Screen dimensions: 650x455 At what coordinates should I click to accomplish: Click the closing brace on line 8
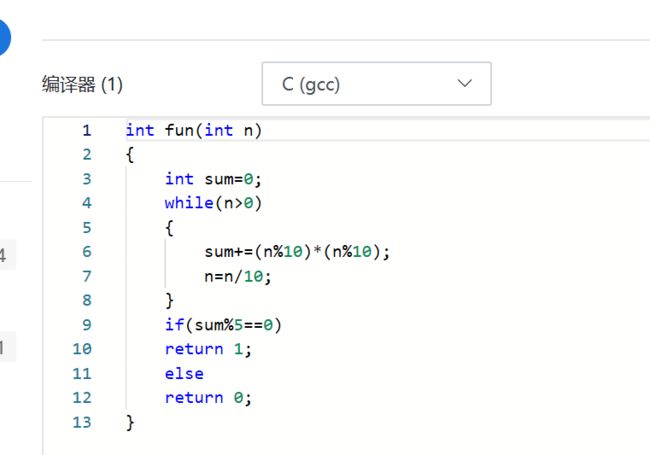[x=169, y=300]
